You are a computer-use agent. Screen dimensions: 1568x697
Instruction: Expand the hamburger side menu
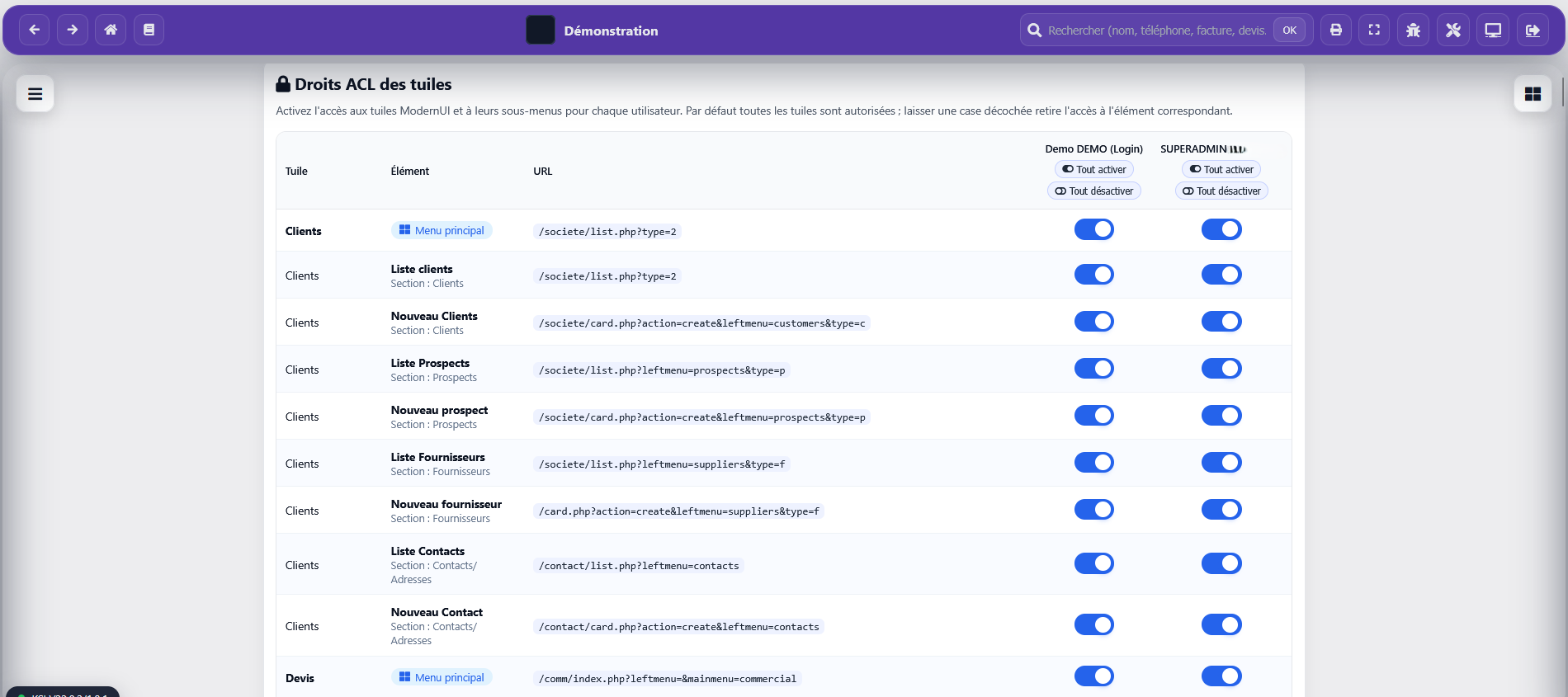tap(35, 94)
